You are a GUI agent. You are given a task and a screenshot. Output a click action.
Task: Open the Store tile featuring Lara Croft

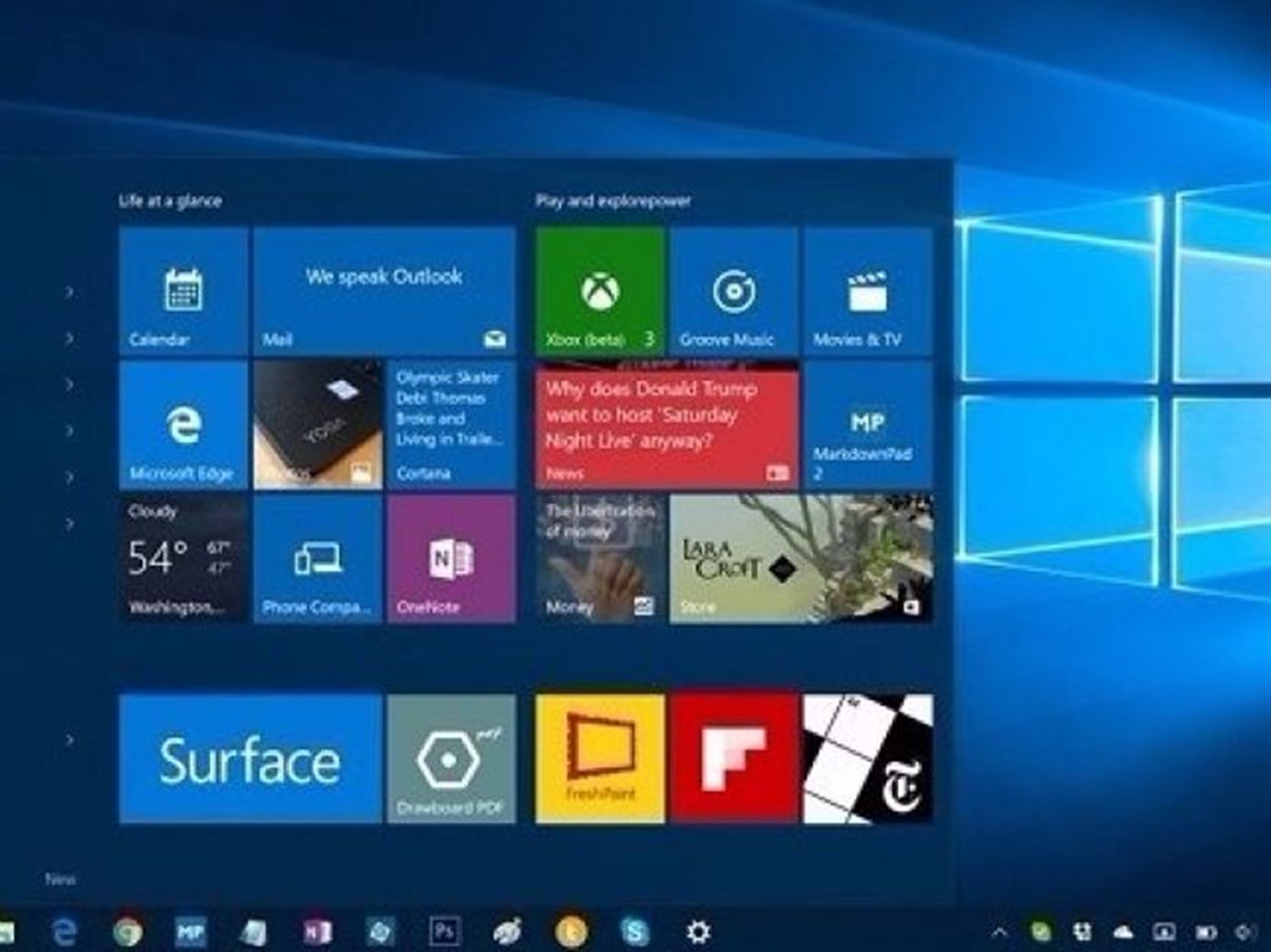click(x=801, y=559)
